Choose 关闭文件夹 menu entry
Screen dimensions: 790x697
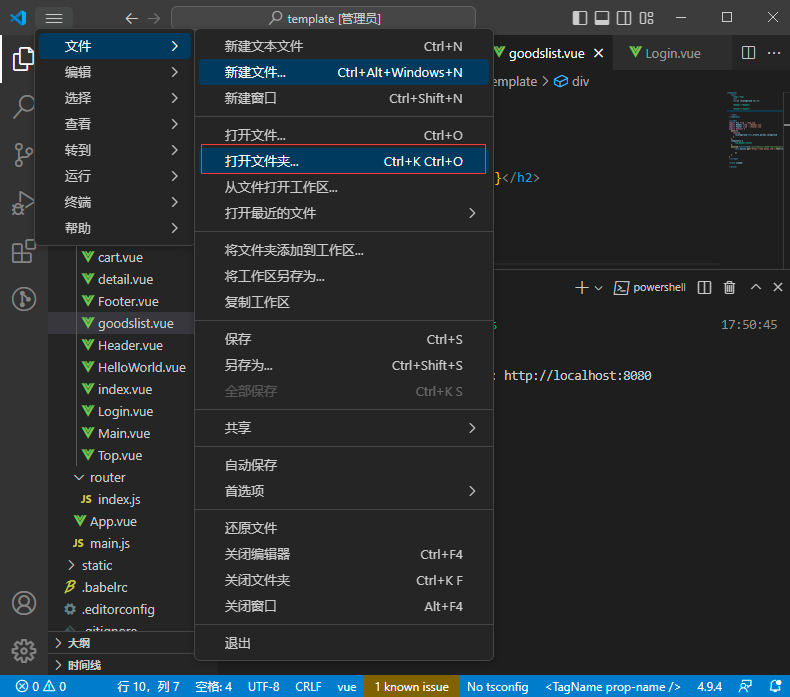tap(344, 580)
